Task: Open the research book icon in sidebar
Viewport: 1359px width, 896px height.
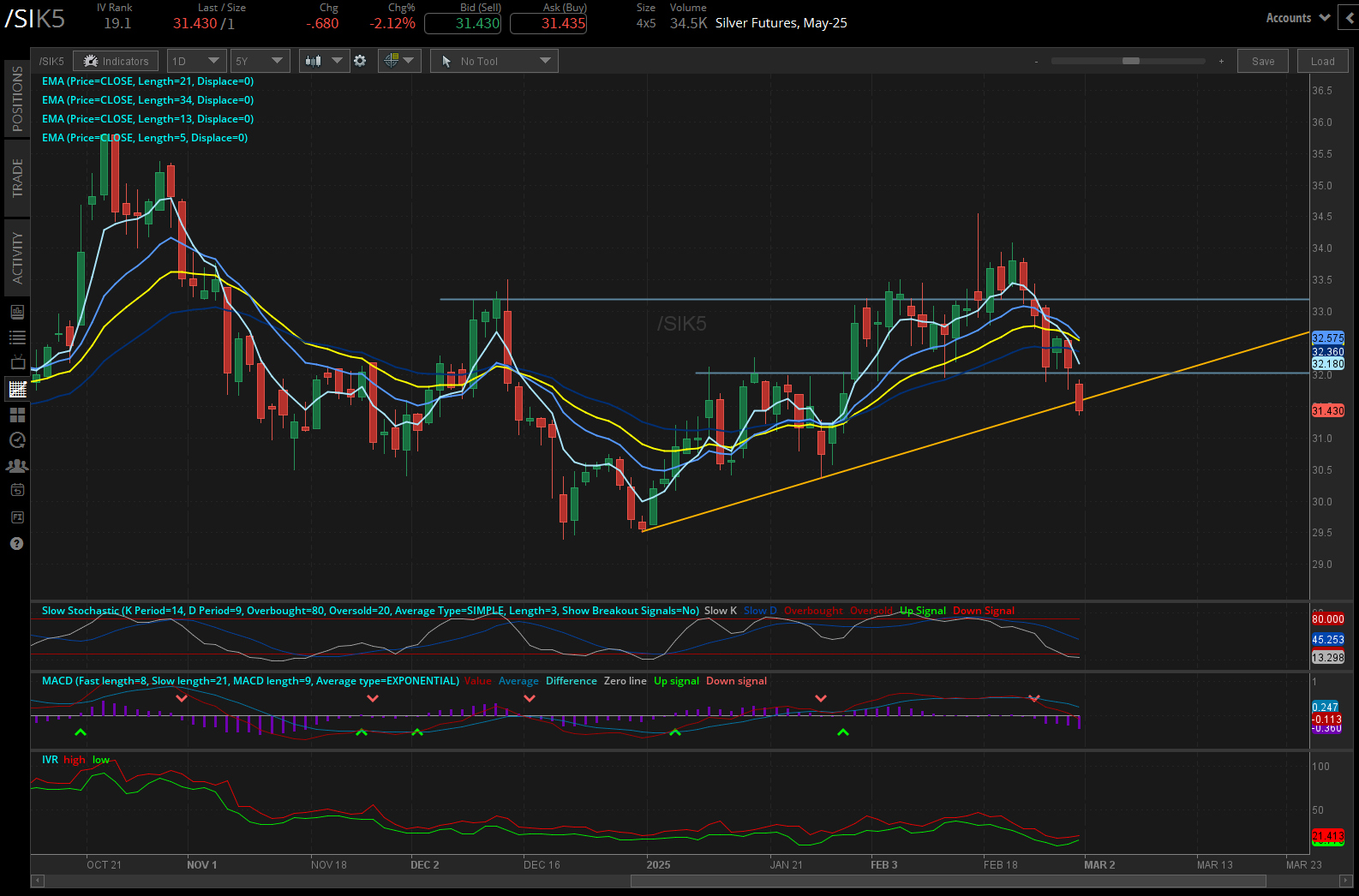Action: click(x=17, y=312)
